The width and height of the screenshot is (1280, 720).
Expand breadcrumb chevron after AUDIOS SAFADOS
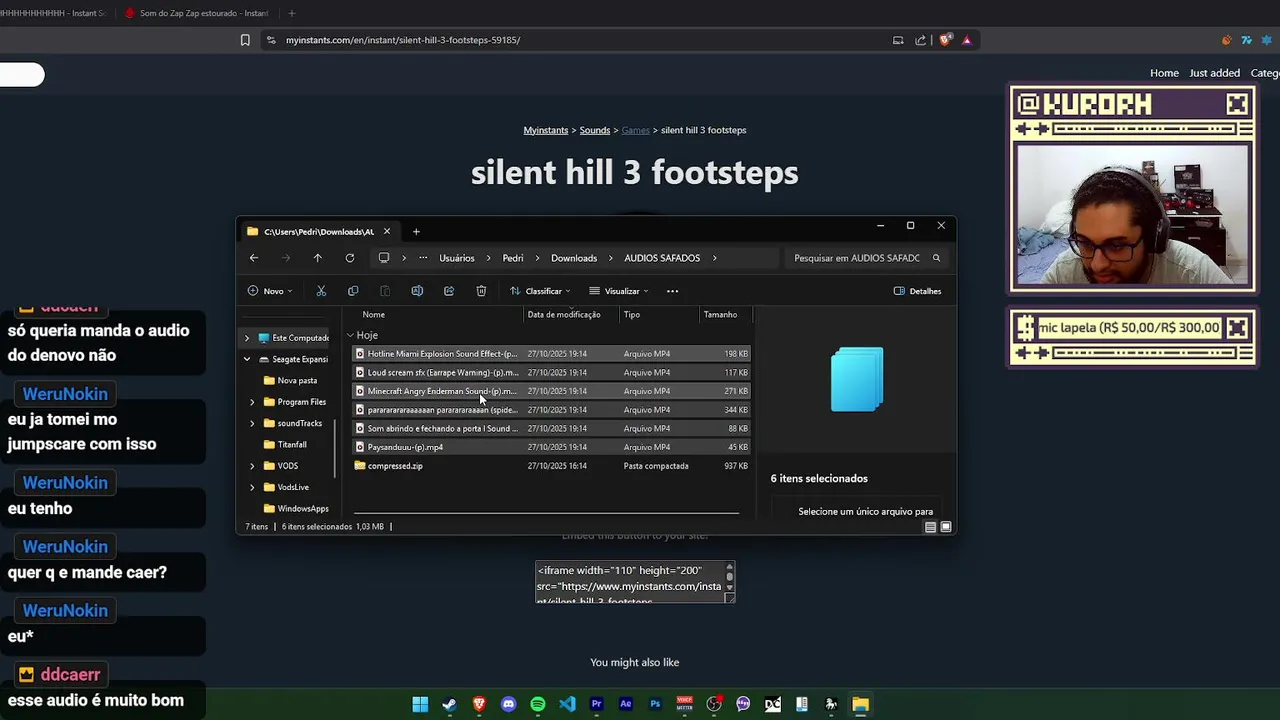pos(715,258)
